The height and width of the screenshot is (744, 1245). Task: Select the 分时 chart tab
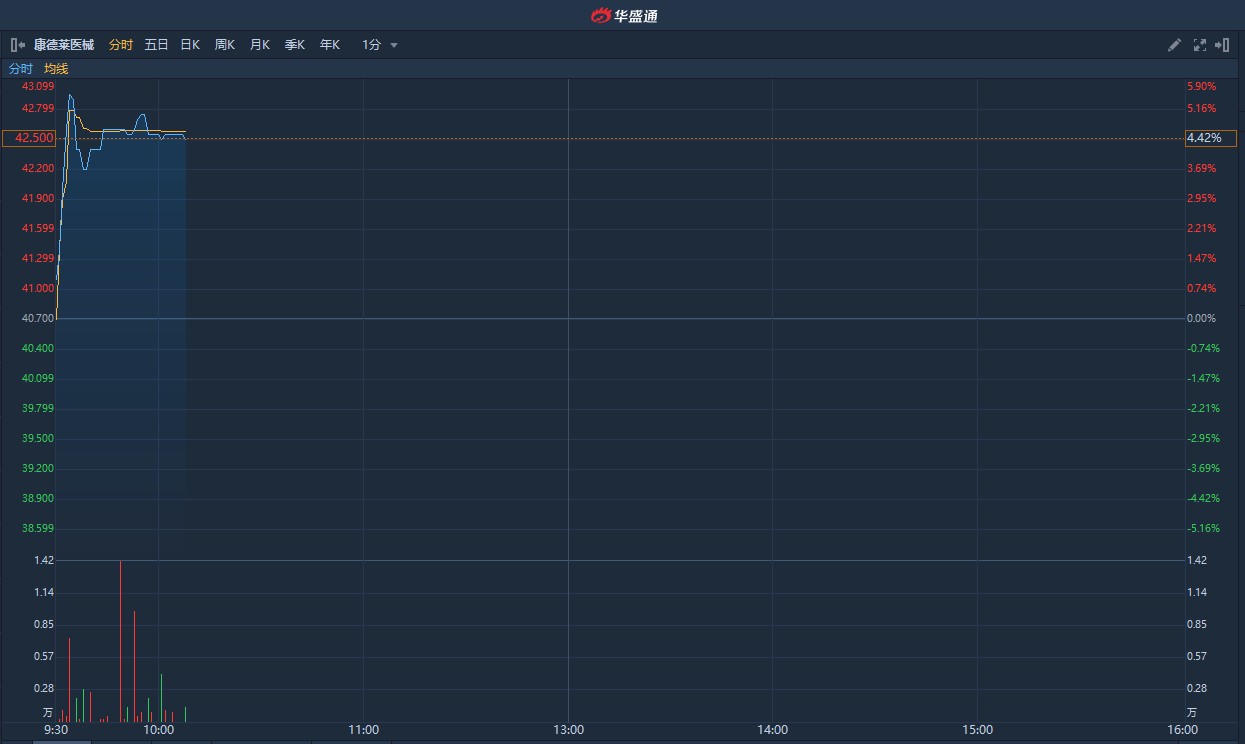coord(121,45)
